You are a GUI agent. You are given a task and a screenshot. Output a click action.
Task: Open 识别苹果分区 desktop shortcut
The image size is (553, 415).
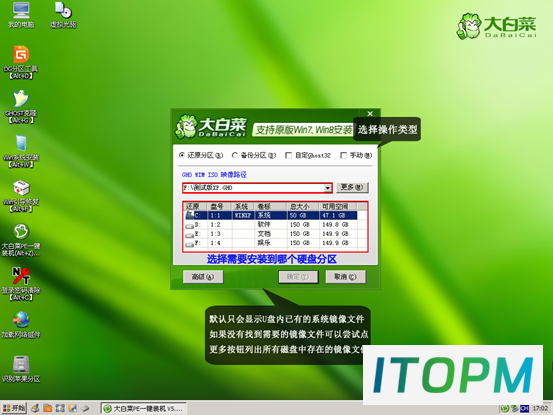tap(21, 370)
